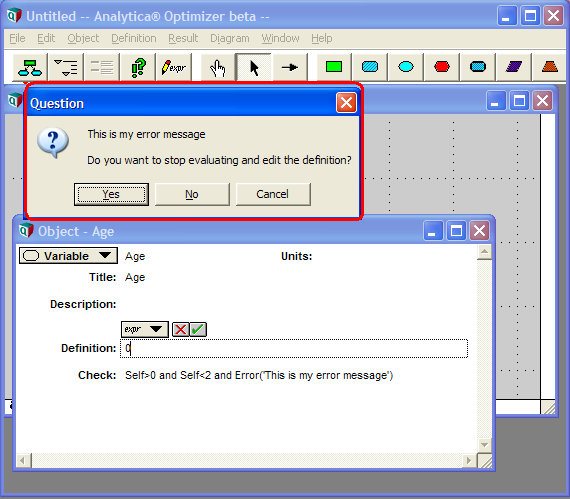
Task: Discard definition edit with red X
Action: 181,330
